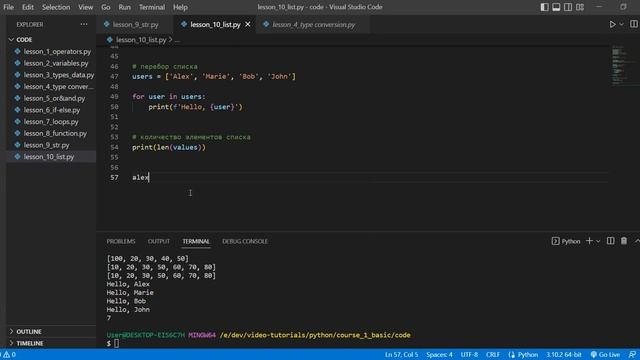Click Python terminal profile label
Screen dimensions: 640x360
pos(566,241)
